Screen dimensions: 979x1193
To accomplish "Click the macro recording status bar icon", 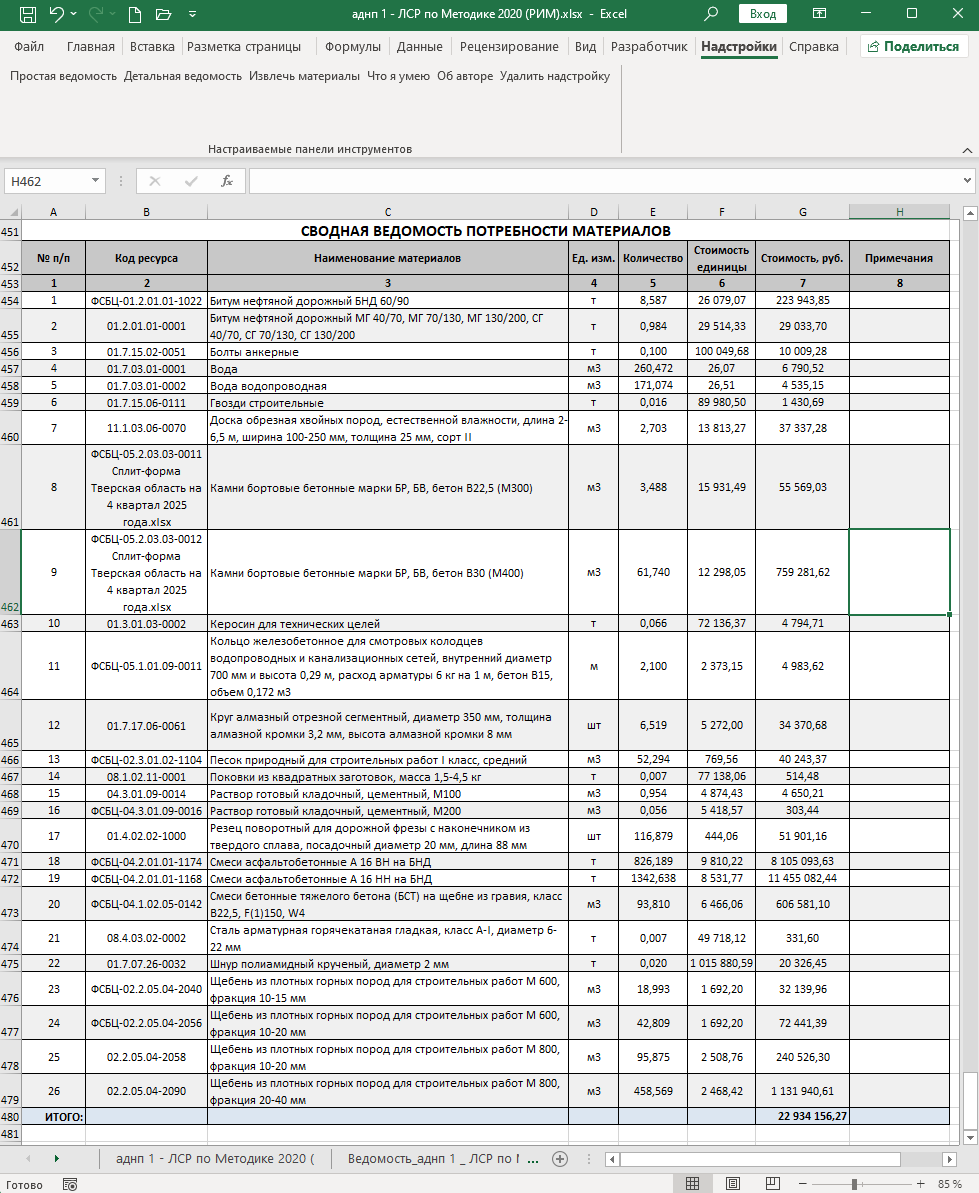I will coord(70,1184).
